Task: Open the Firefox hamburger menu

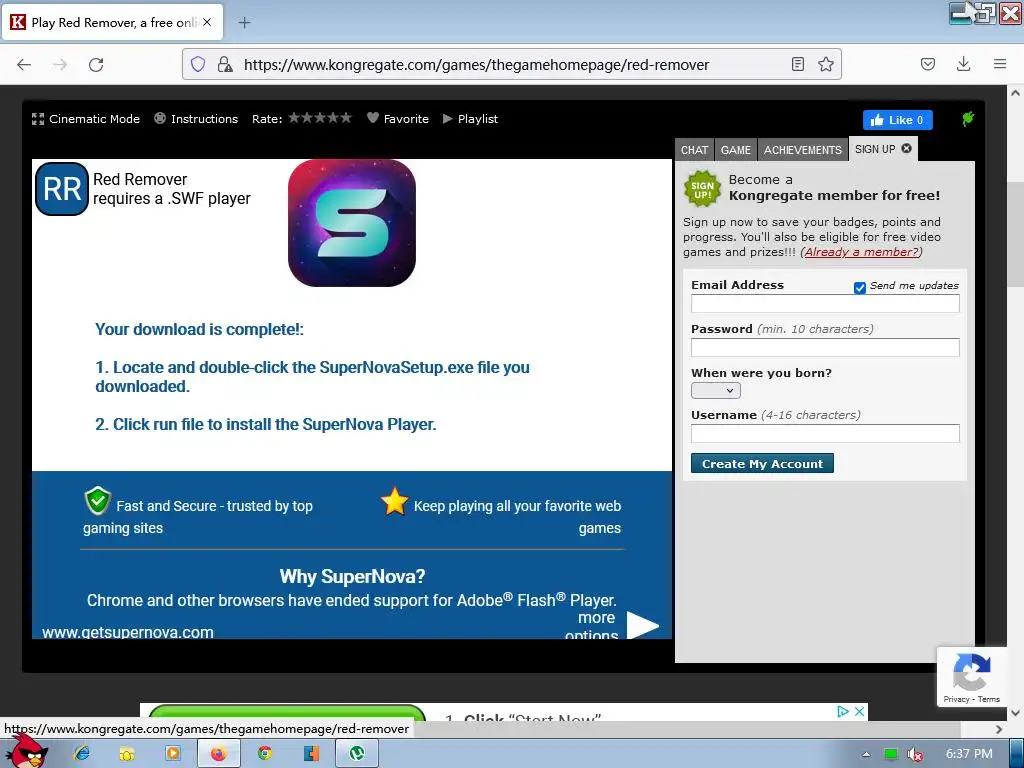Action: (999, 64)
